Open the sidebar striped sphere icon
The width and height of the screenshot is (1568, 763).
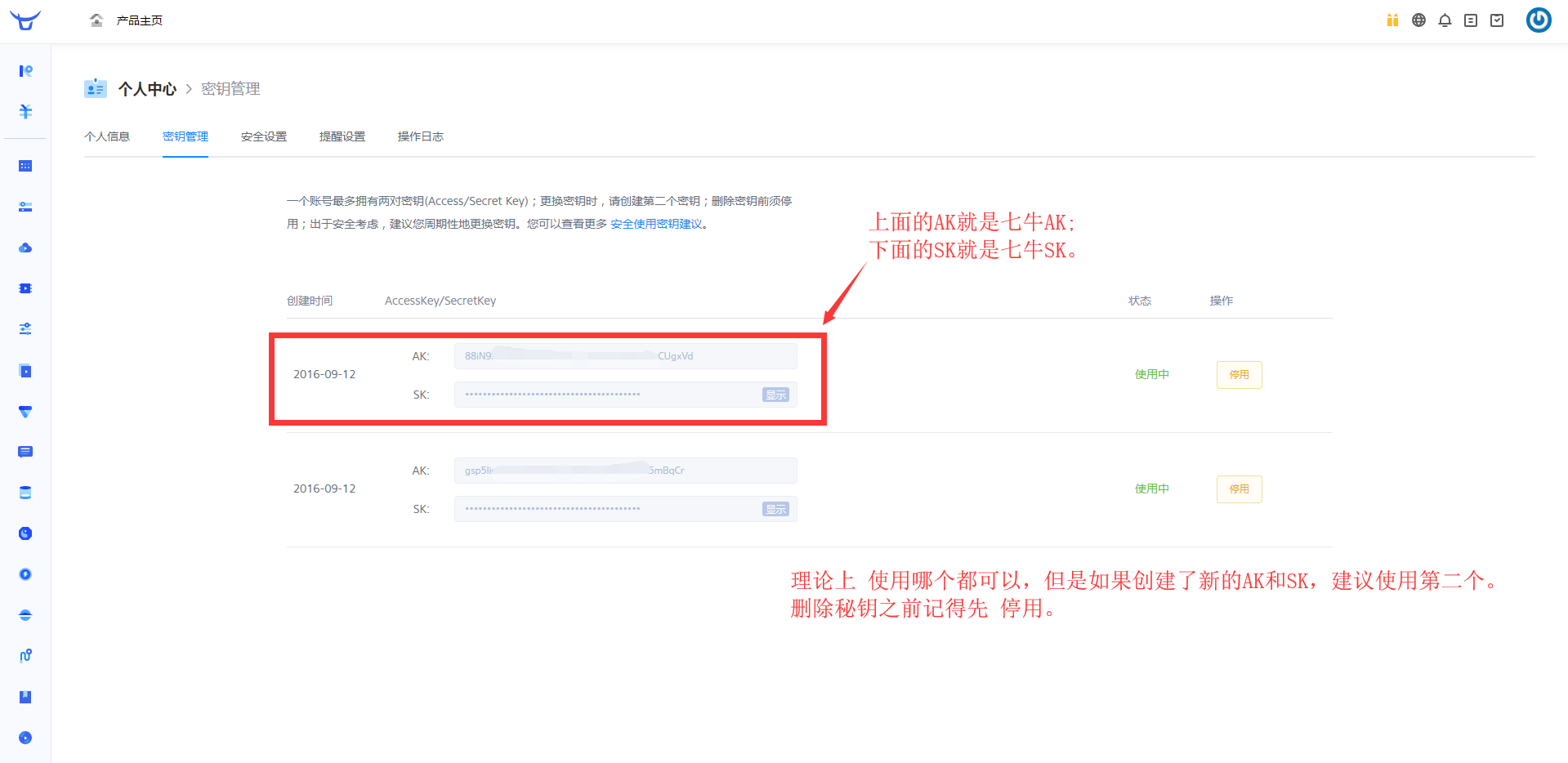pos(25,615)
